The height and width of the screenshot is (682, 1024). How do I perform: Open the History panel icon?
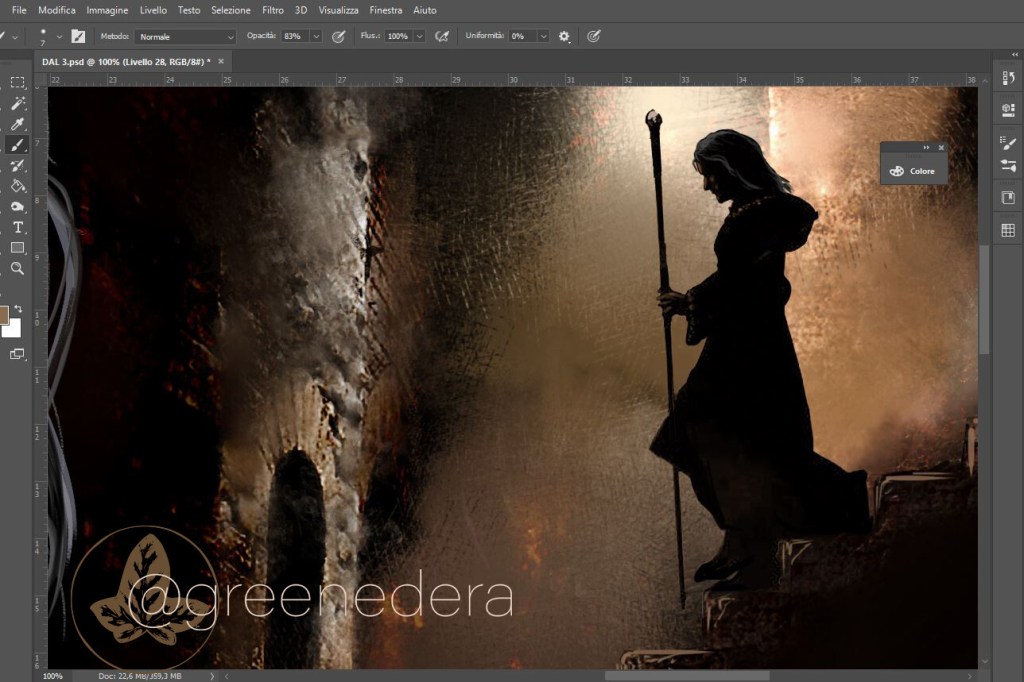click(1008, 78)
